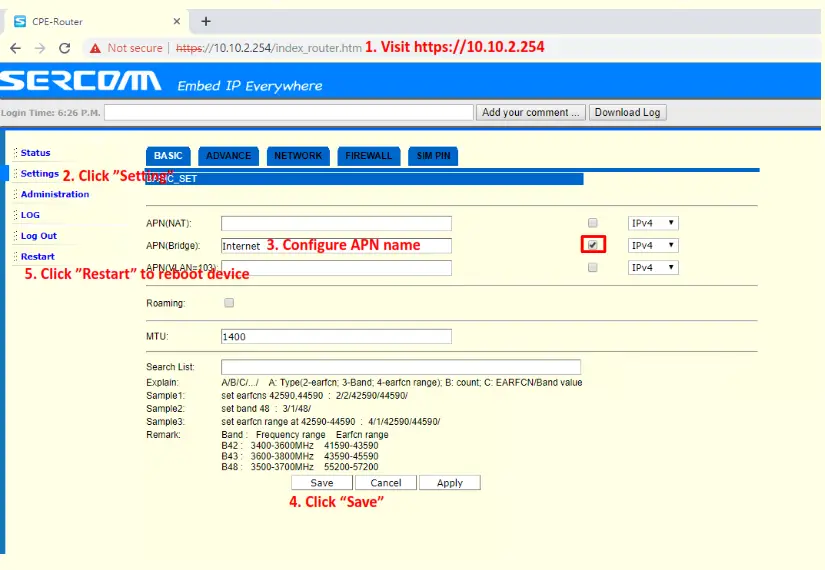The width and height of the screenshot is (825, 570).
Task: Uncheck the APN(Bridge) checkbox
Action: pos(592,245)
